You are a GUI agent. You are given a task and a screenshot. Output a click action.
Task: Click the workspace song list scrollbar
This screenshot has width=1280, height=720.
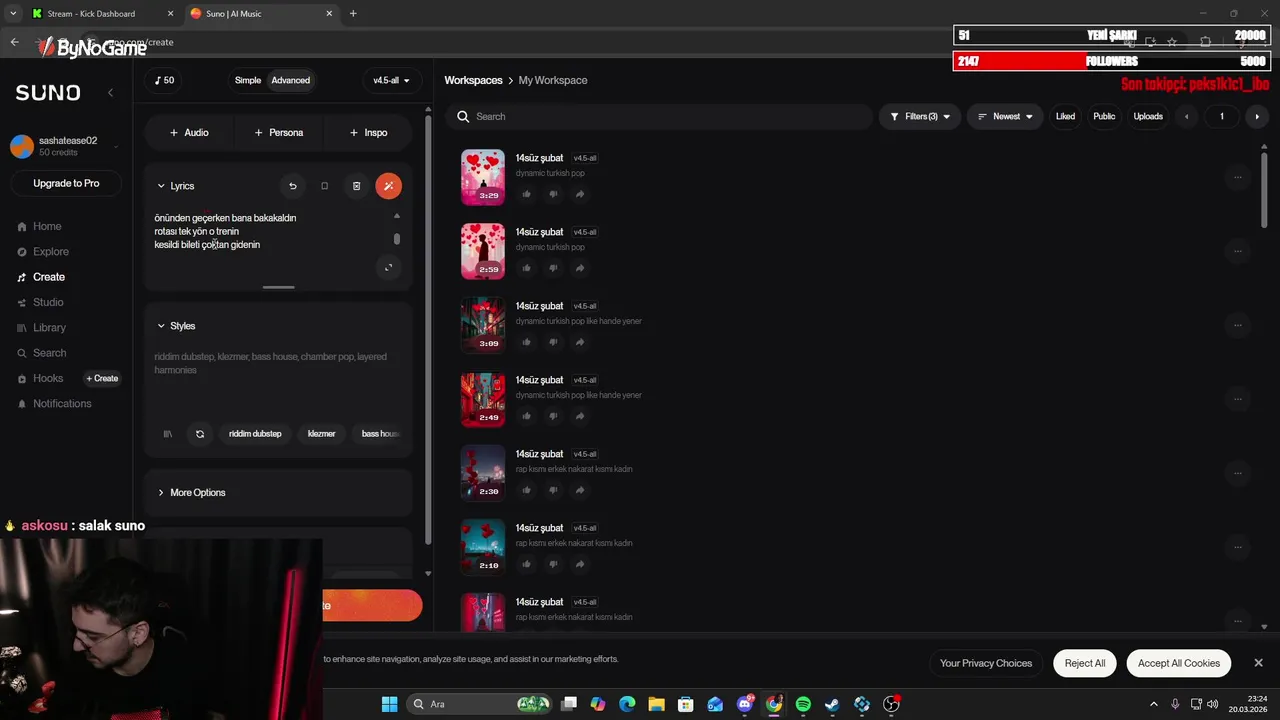[1265, 190]
